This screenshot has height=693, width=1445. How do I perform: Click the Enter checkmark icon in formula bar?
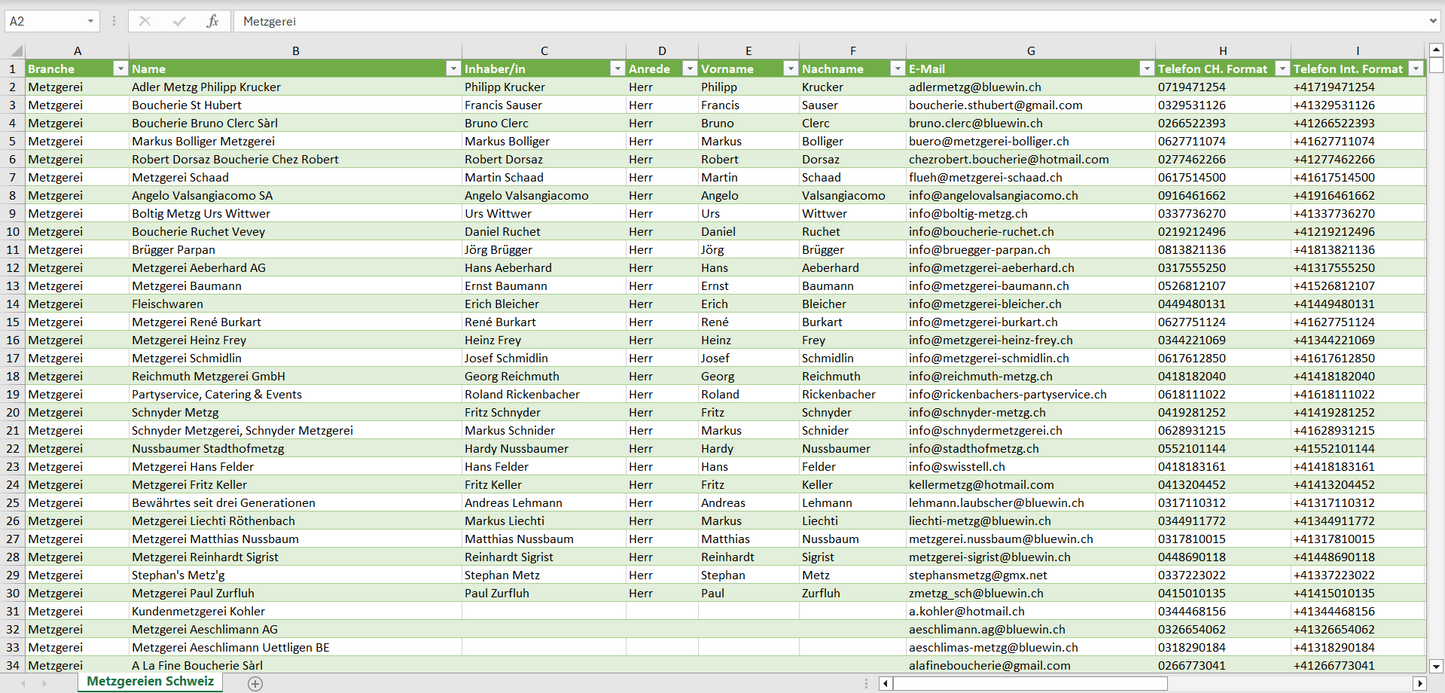[x=179, y=21]
